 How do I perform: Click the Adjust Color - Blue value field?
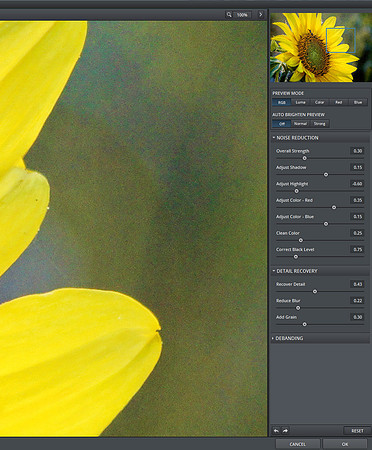(x=357, y=217)
